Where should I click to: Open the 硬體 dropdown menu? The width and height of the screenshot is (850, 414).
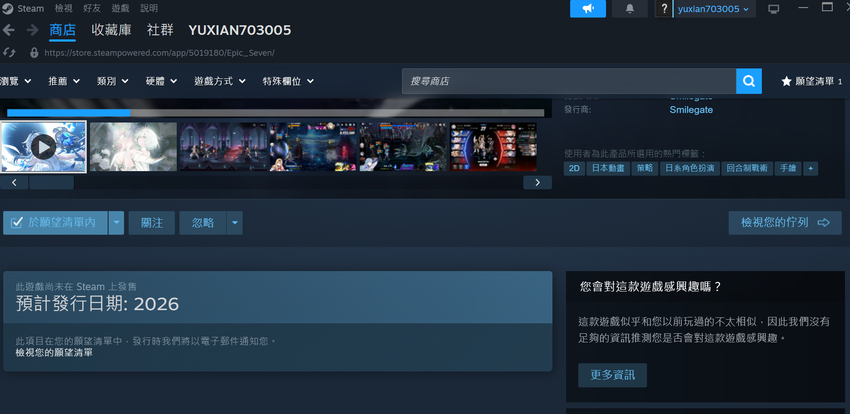[x=162, y=81]
